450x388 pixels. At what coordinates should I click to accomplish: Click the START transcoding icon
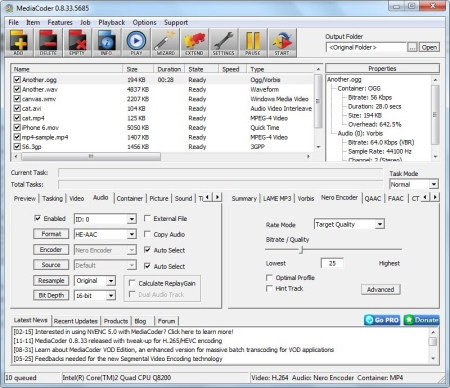click(282, 42)
